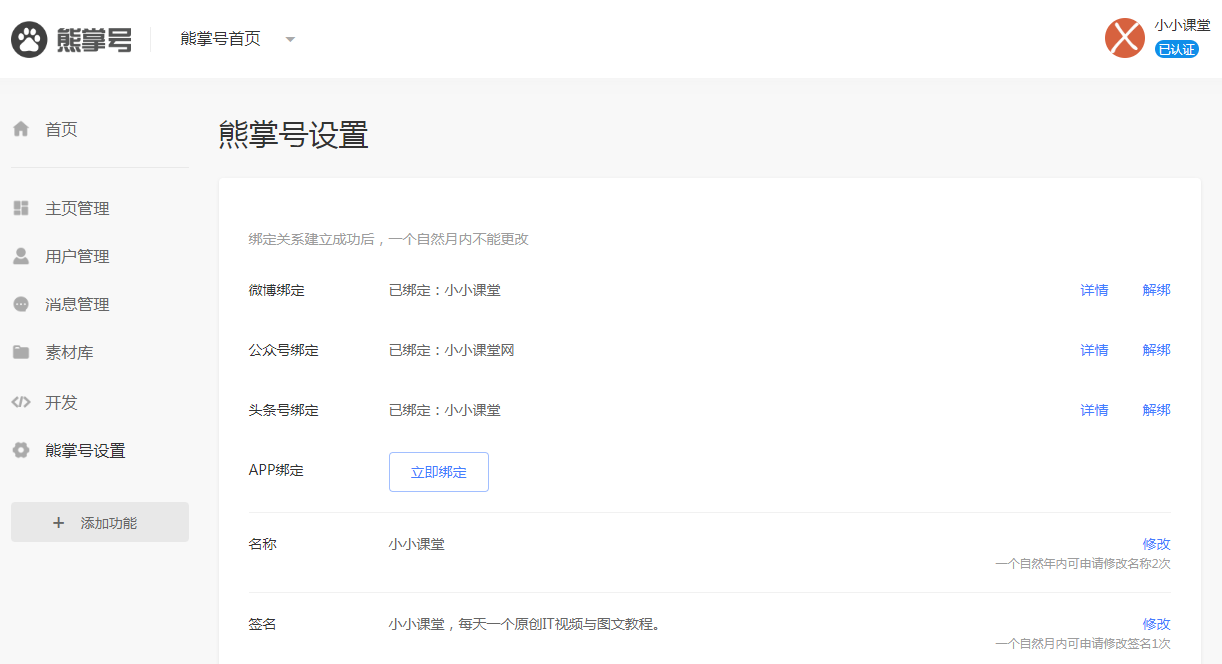
Task: Click hint 一个自然月内可申请修改签名1次
Action: click(x=1083, y=644)
